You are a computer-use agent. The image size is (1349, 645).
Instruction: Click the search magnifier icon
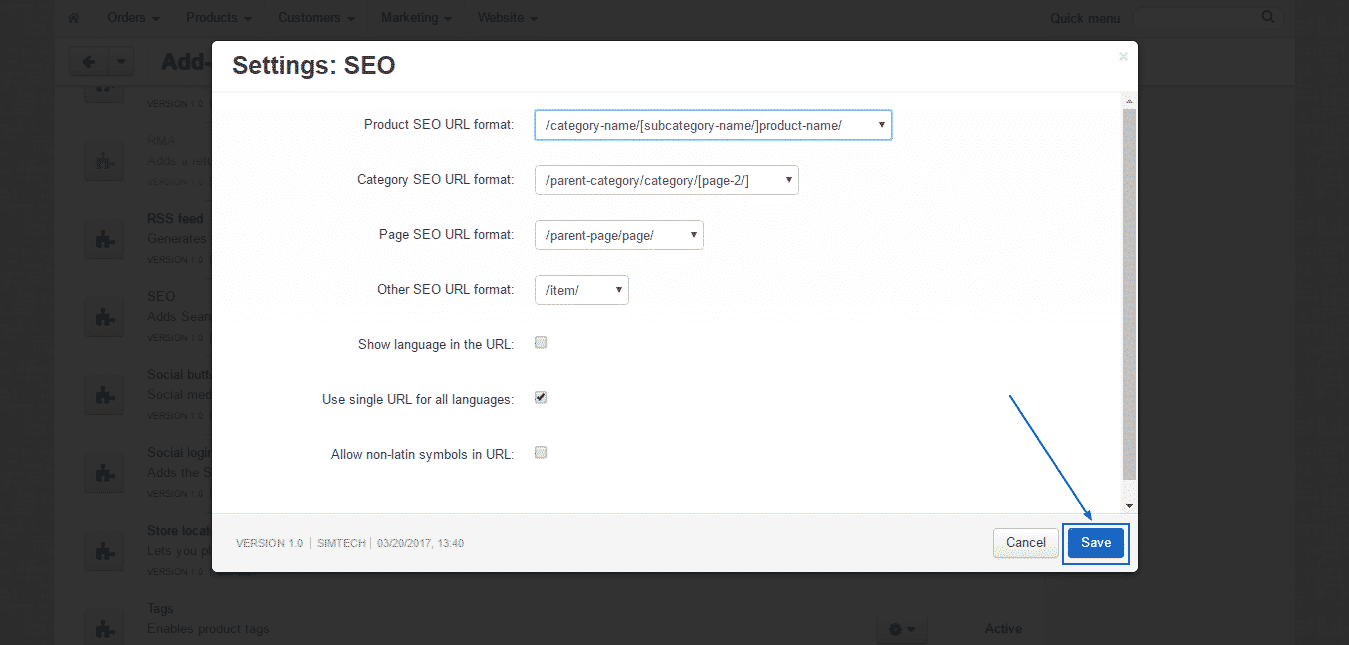coord(1267,17)
